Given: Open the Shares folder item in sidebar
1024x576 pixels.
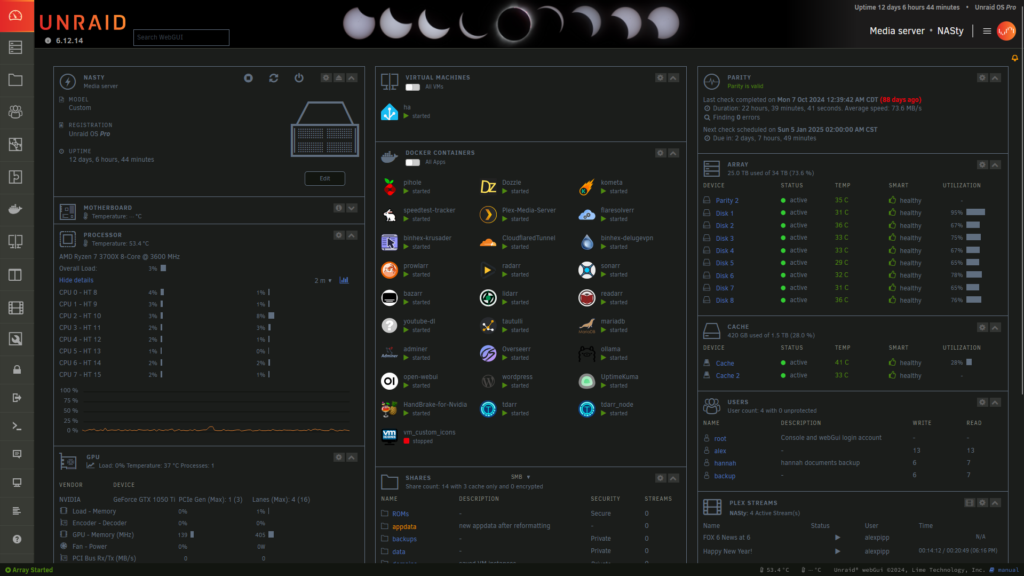Looking at the screenshot, I should 16,80.
